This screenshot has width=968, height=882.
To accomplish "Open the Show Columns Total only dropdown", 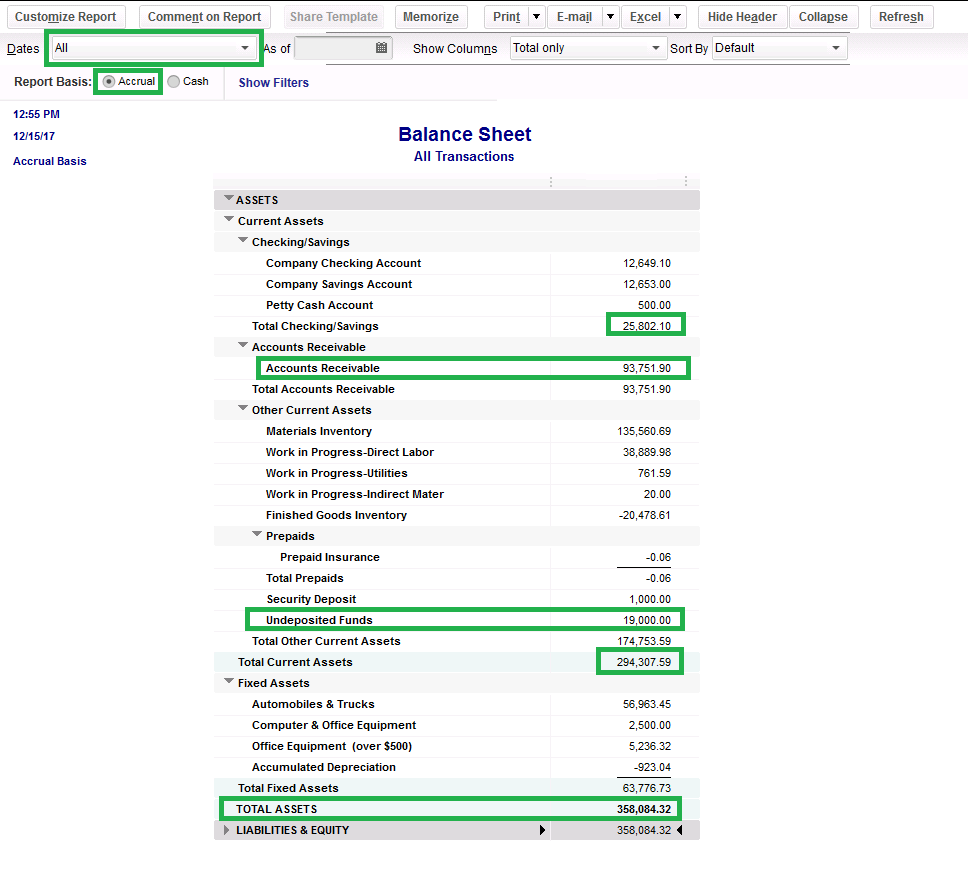I will coord(657,47).
